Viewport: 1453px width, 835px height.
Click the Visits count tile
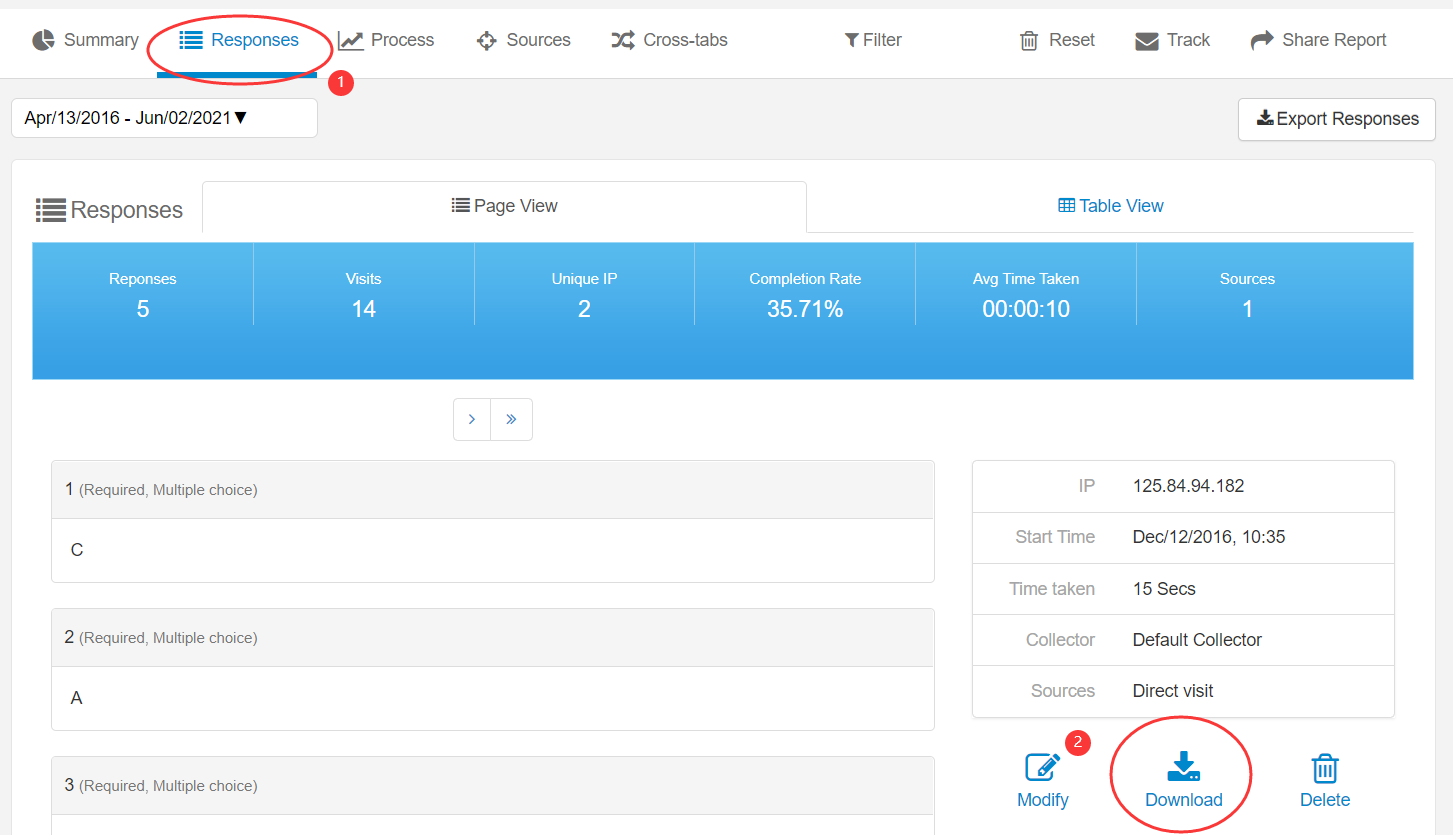(363, 295)
